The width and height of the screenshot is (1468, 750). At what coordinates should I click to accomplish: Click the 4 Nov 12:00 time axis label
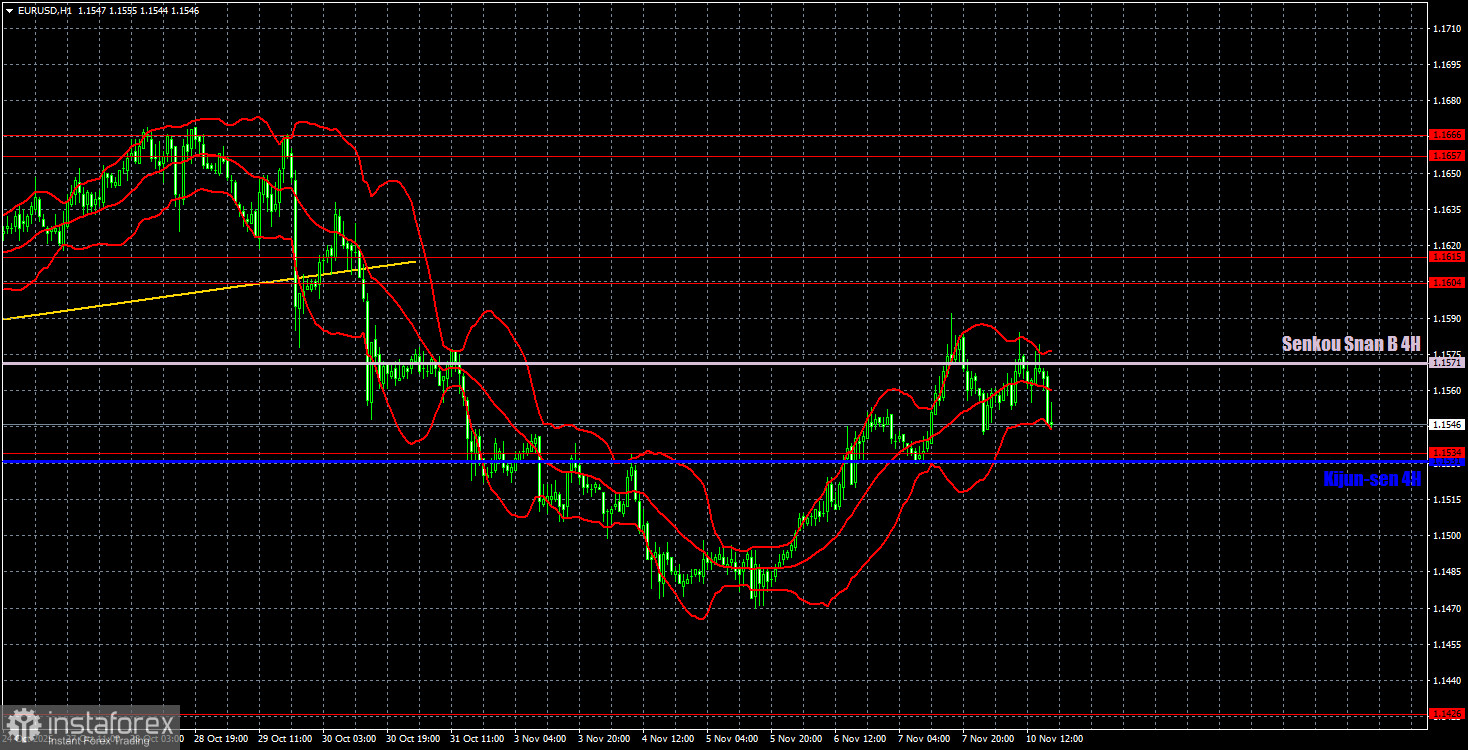click(670, 739)
